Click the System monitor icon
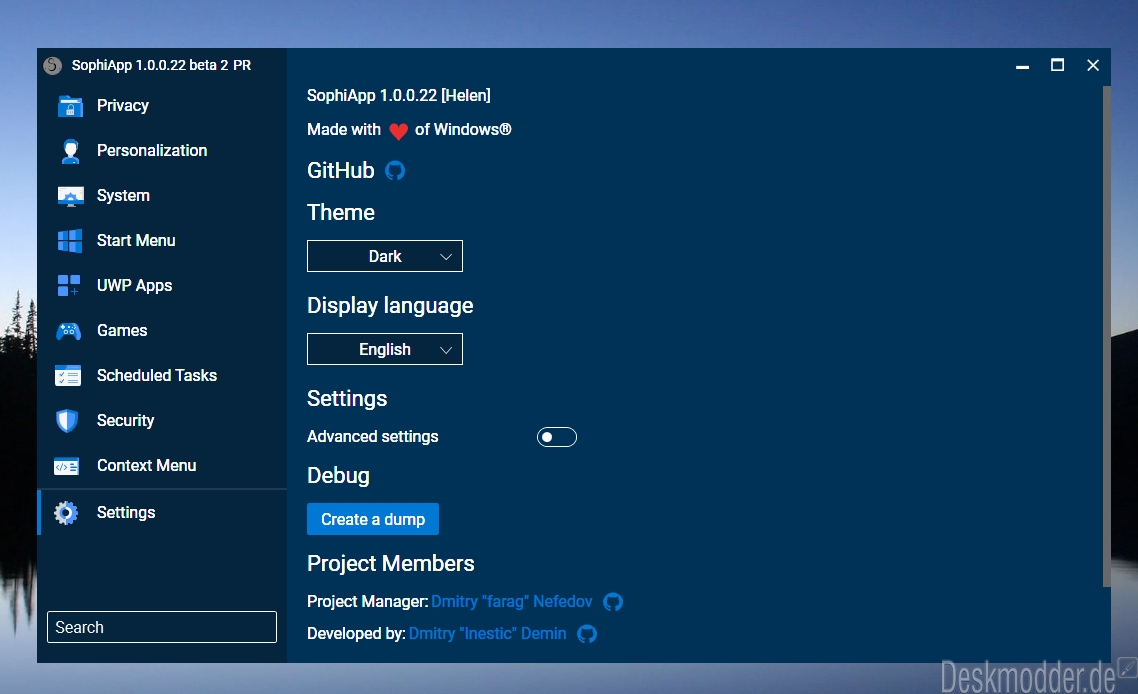Image resolution: width=1138 pixels, height=694 pixels. [x=70, y=196]
